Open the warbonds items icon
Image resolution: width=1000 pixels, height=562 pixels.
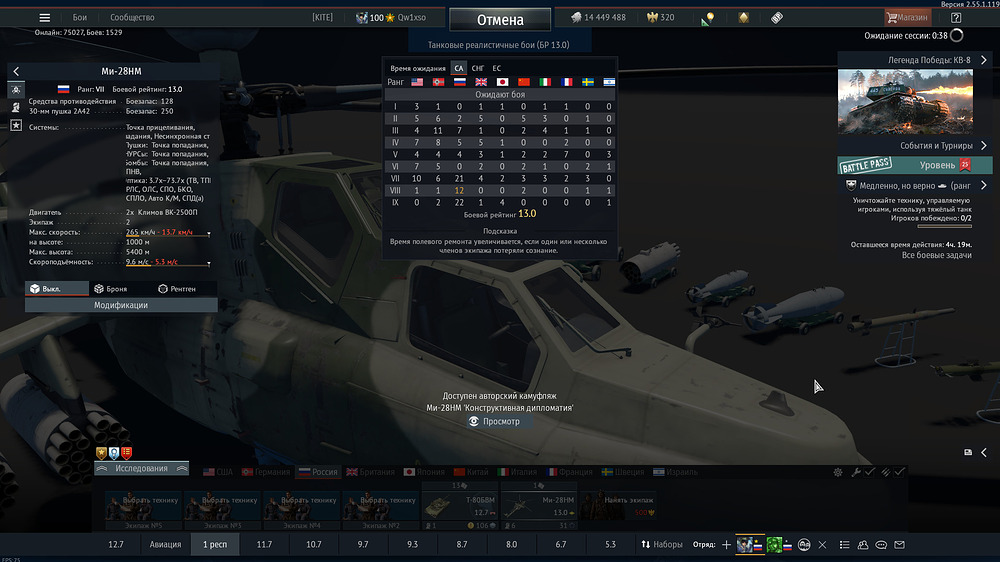(x=744, y=18)
